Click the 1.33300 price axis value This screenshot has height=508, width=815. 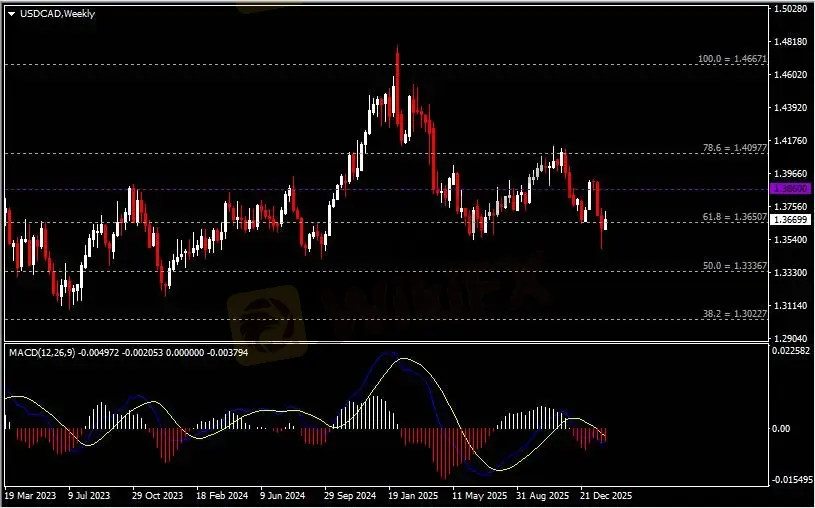[791, 273]
